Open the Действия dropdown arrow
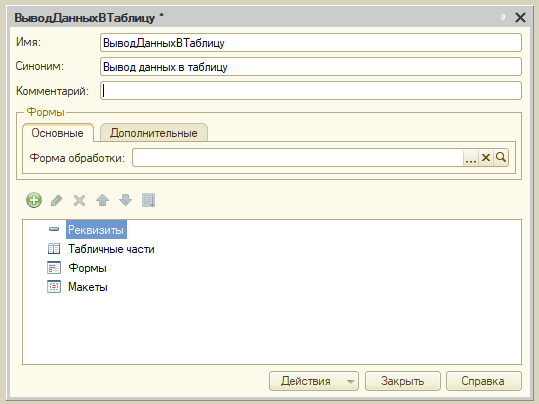539x404 pixels. [350, 381]
